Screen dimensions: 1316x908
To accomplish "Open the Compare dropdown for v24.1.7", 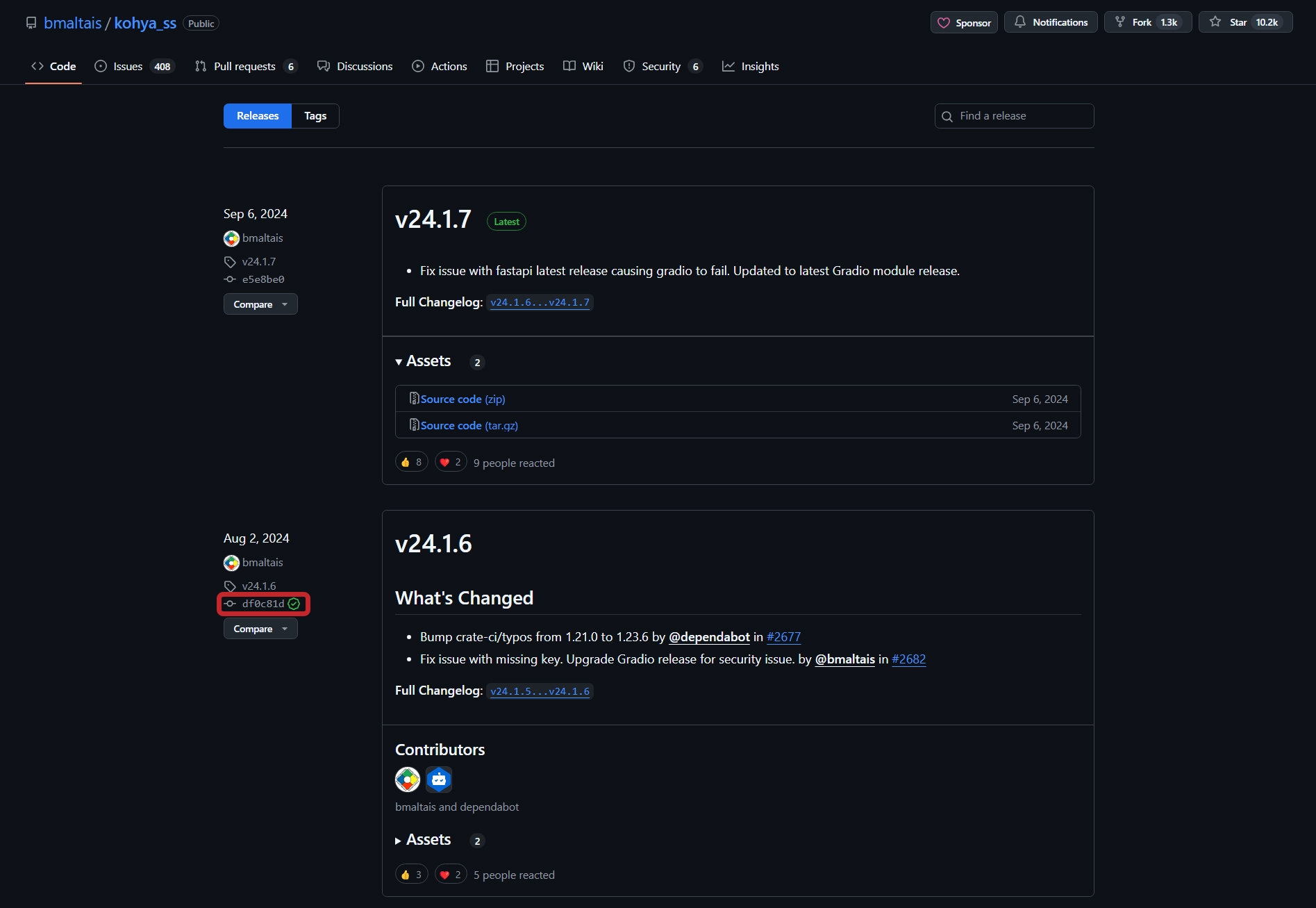I will click(x=260, y=304).
